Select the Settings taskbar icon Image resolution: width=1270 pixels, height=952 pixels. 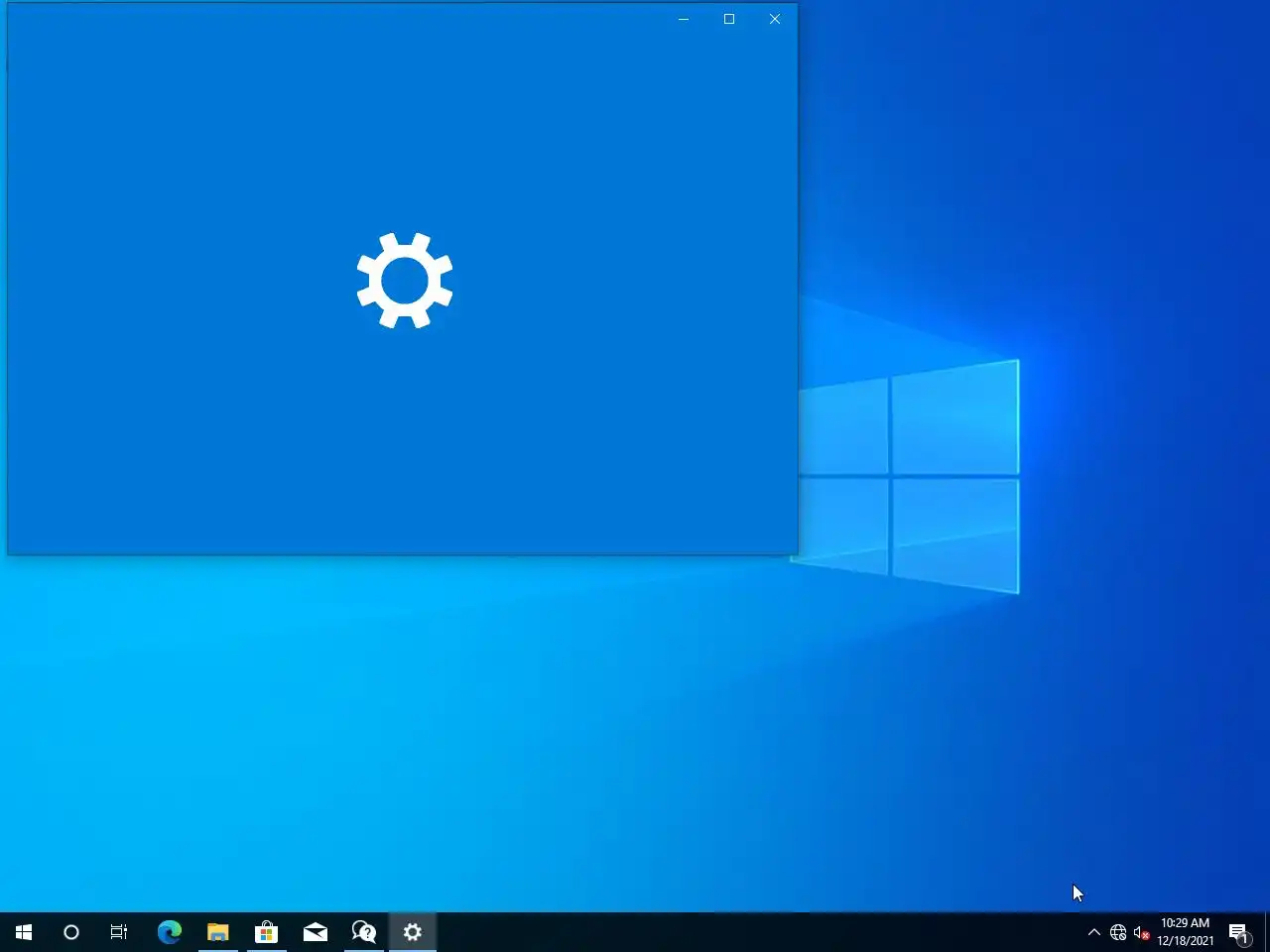pos(413,932)
